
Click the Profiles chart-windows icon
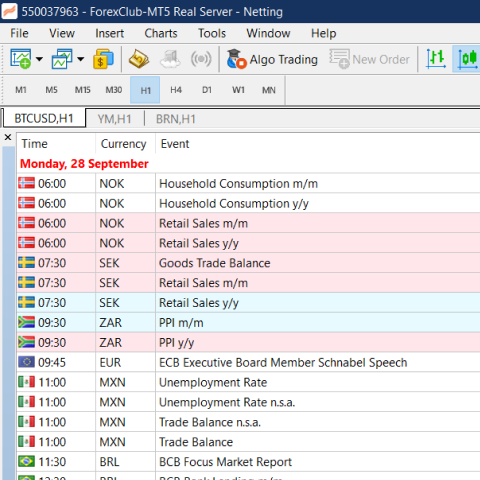pos(62,59)
